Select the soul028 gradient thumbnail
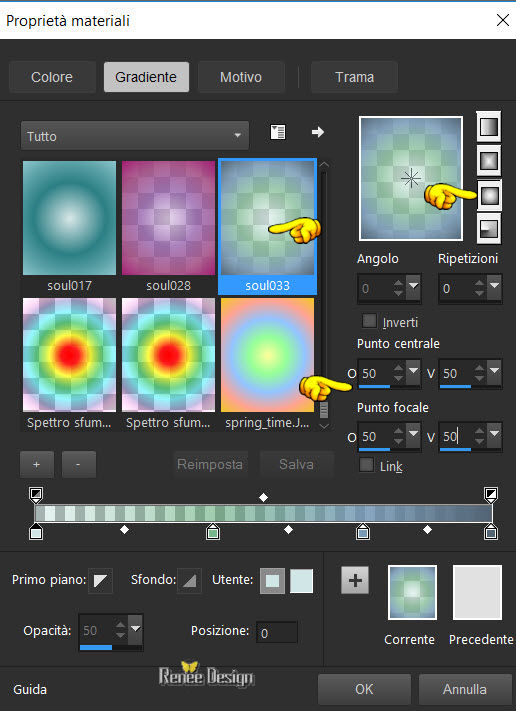This screenshot has height=711, width=516. click(168, 226)
